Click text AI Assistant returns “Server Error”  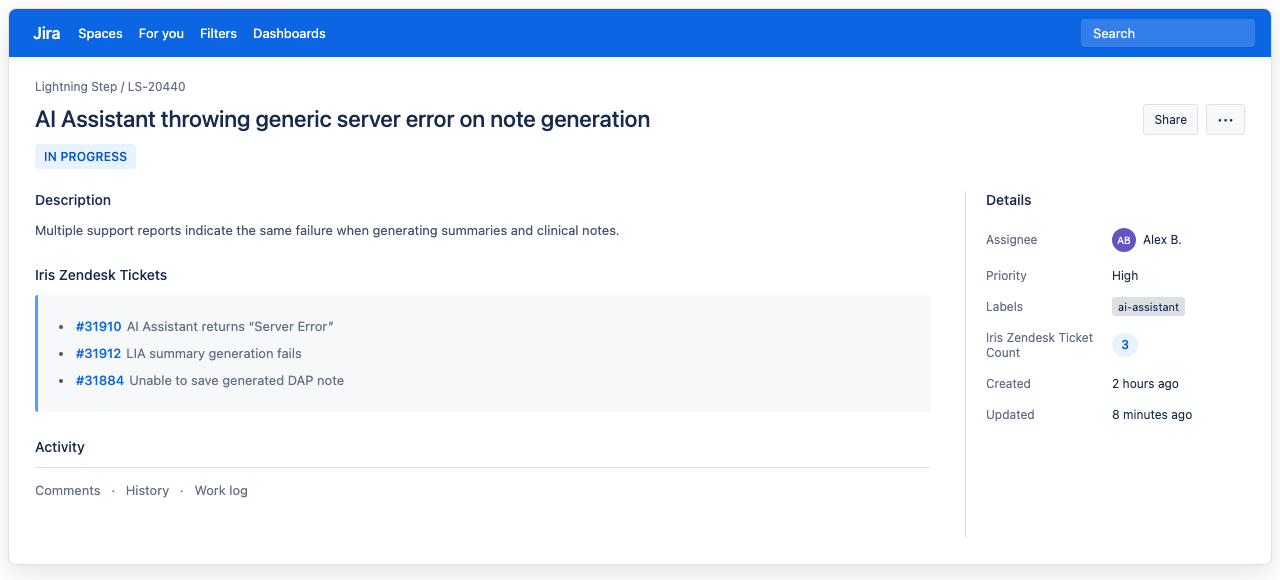[230, 327]
